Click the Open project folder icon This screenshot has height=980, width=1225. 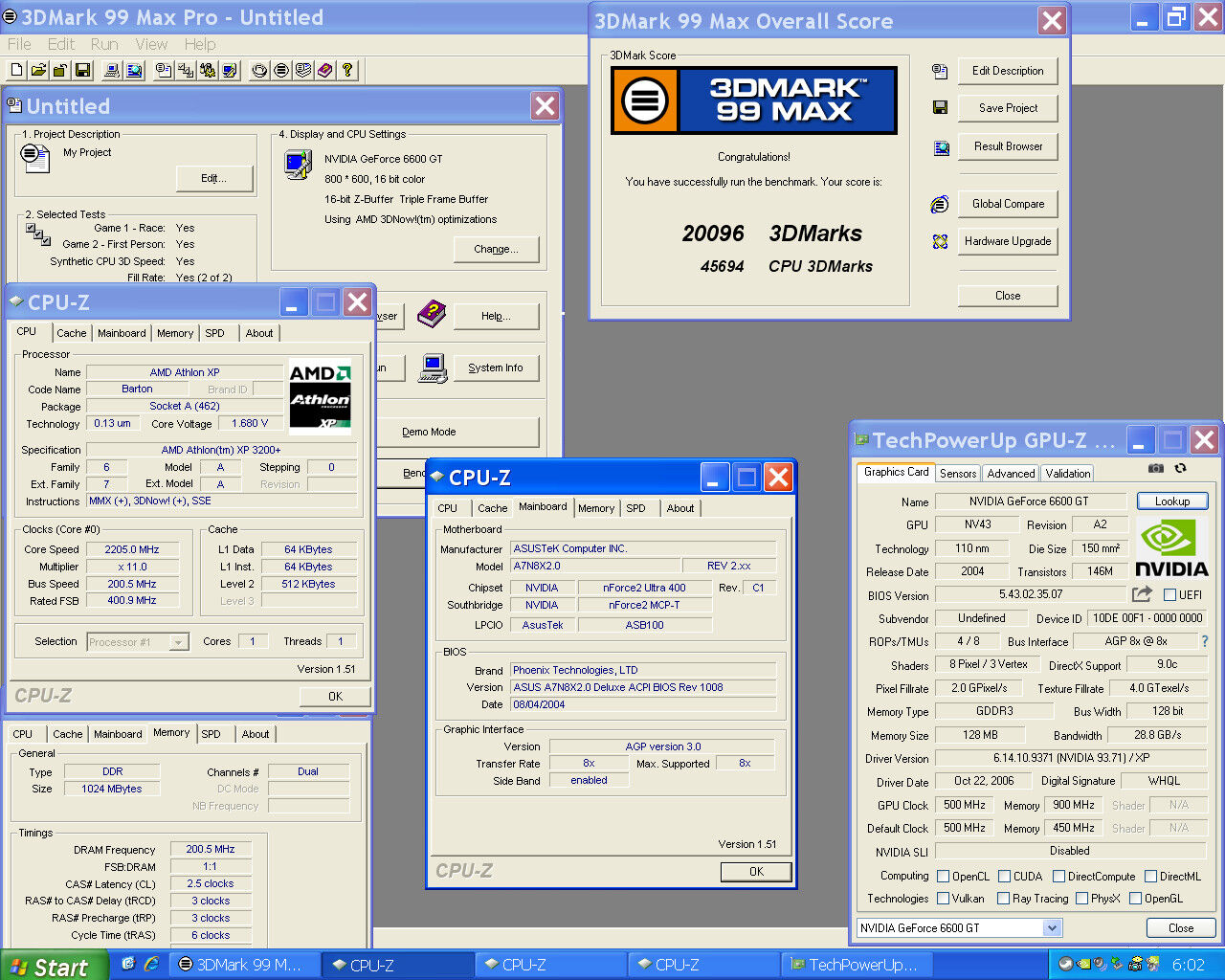(38, 70)
